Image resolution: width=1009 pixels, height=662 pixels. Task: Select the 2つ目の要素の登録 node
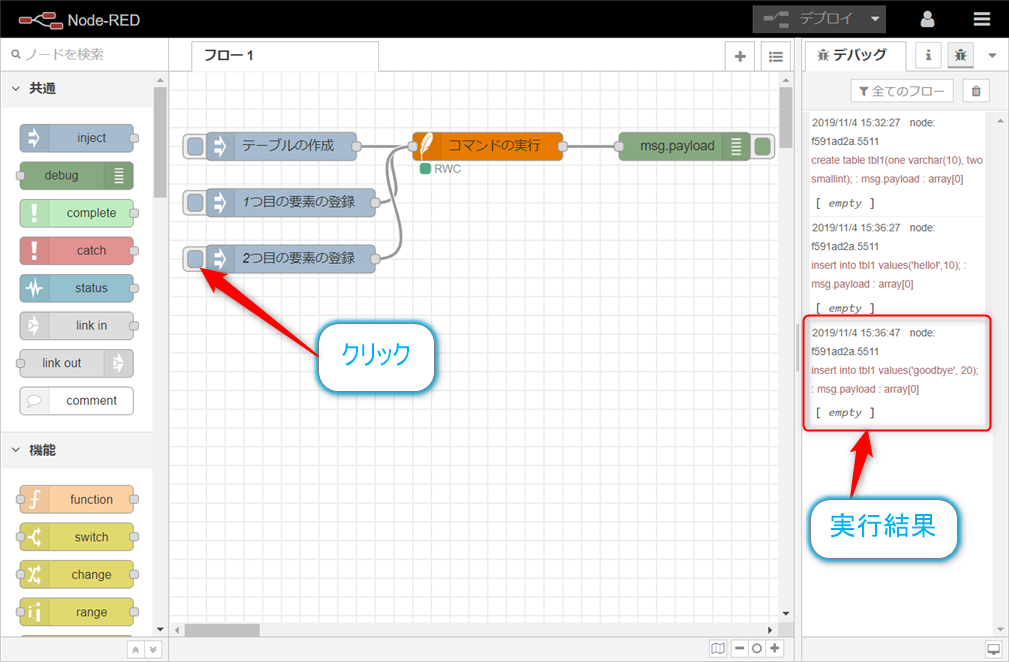(x=291, y=259)
